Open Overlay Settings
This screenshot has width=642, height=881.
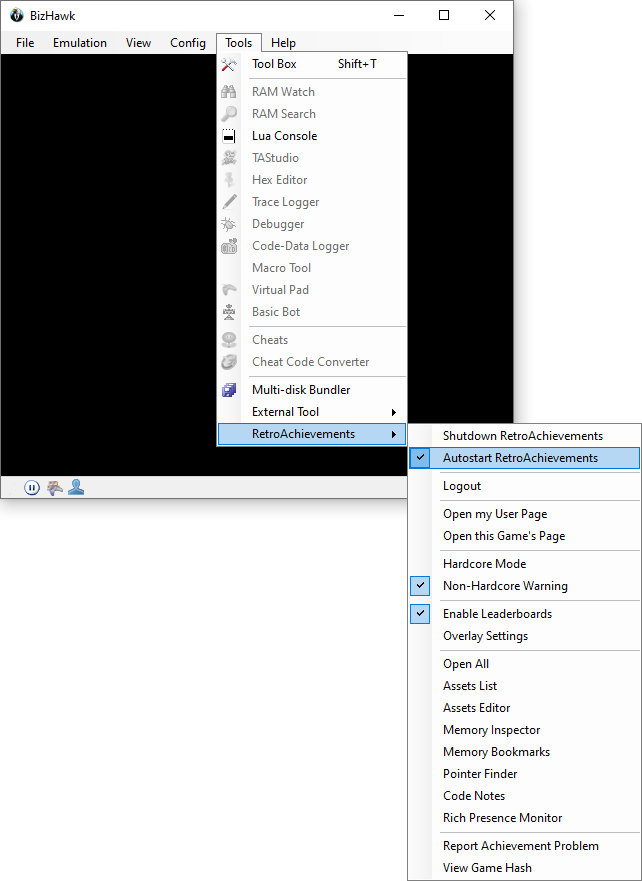pos(485,636)
